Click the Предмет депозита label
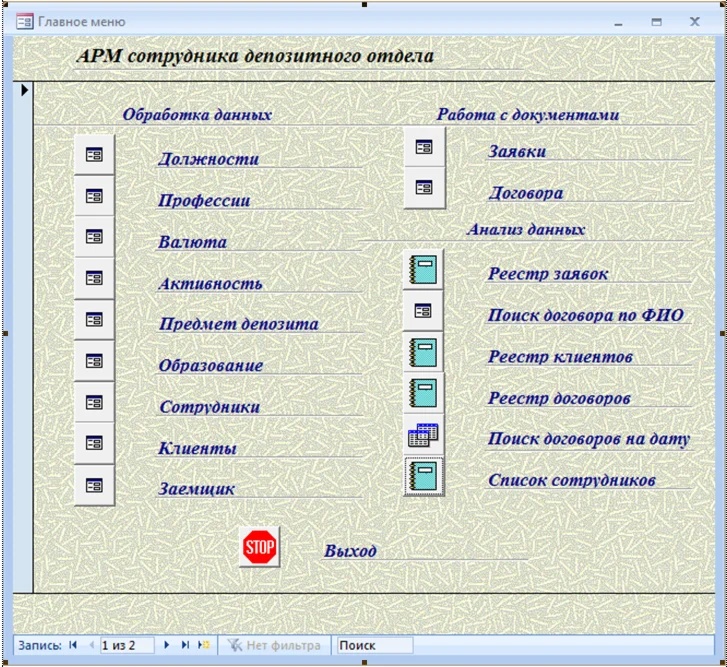The height and width of the screenshot is (667, 727). [x=238, y=324]
